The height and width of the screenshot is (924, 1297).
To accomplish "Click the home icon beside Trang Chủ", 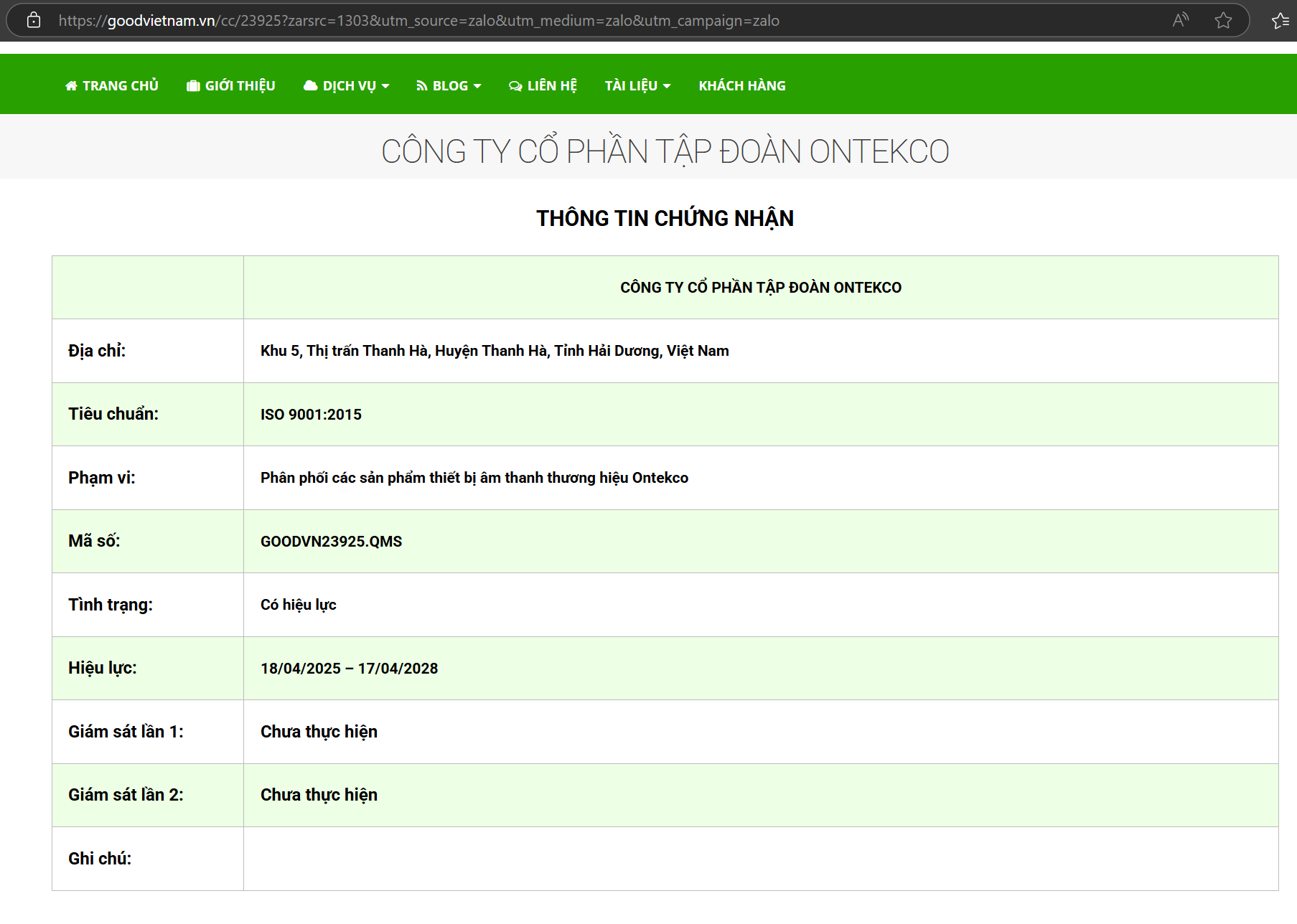I will [71, 86].
